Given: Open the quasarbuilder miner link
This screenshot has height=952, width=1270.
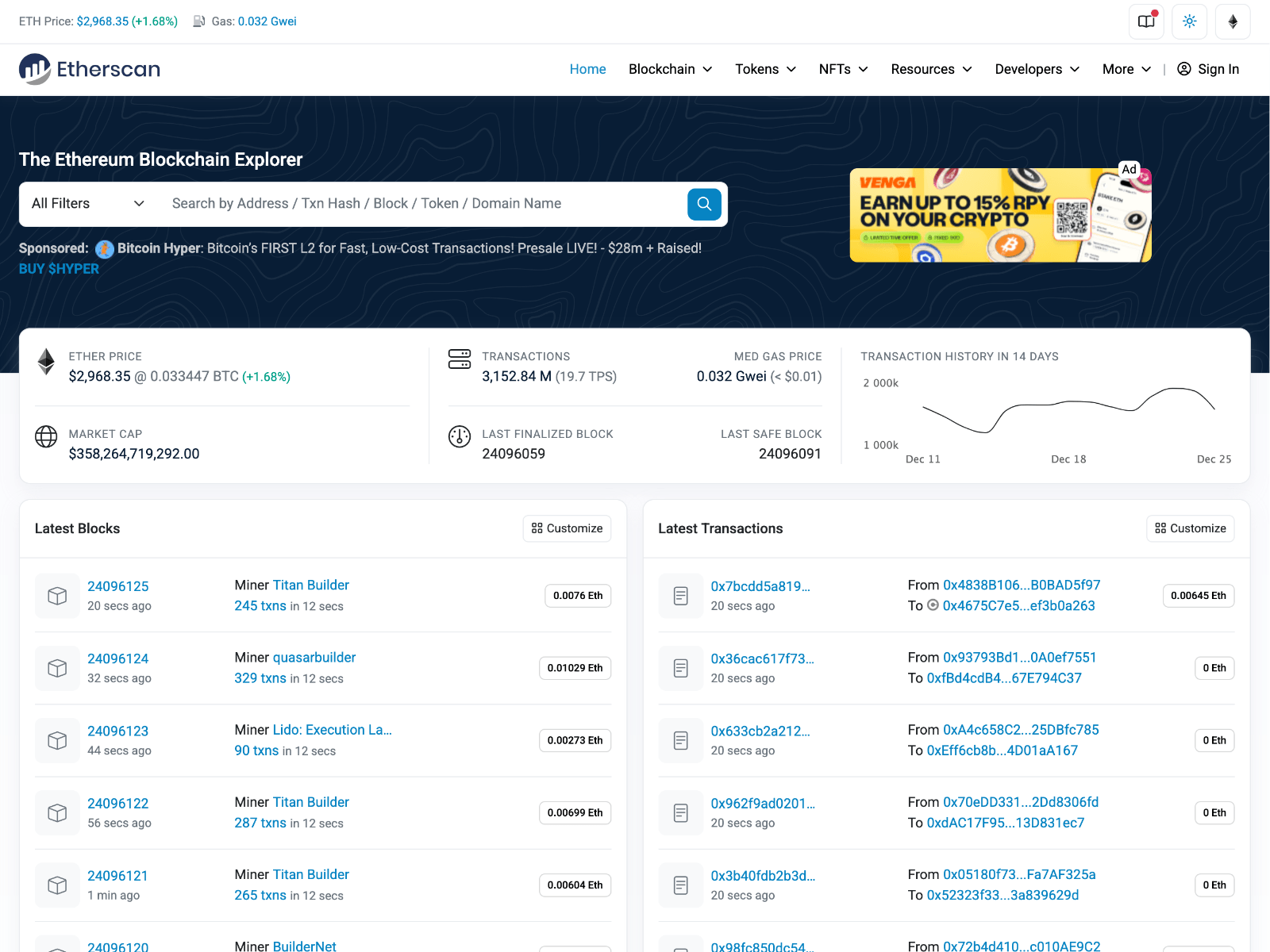Looking at the screenshot, I should click(x=314, y=658).
